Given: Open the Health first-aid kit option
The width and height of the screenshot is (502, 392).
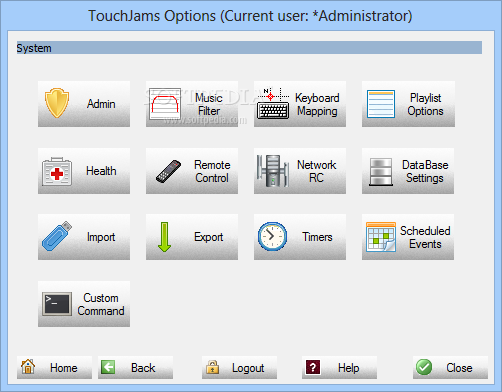Looking at the screenshot, I should click(x=84, y=171).
